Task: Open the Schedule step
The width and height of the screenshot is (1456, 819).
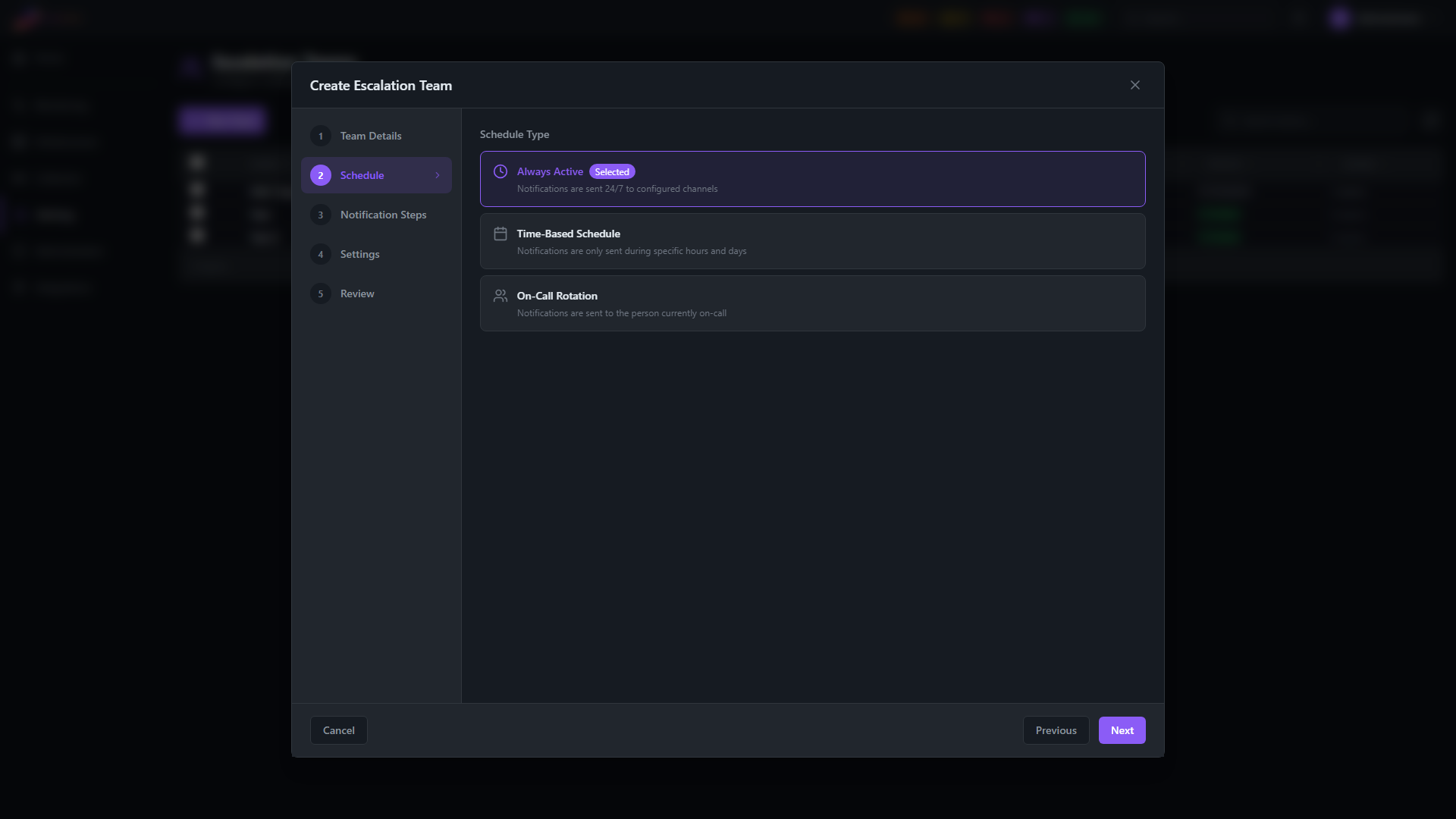Action: tap(376, 175)
